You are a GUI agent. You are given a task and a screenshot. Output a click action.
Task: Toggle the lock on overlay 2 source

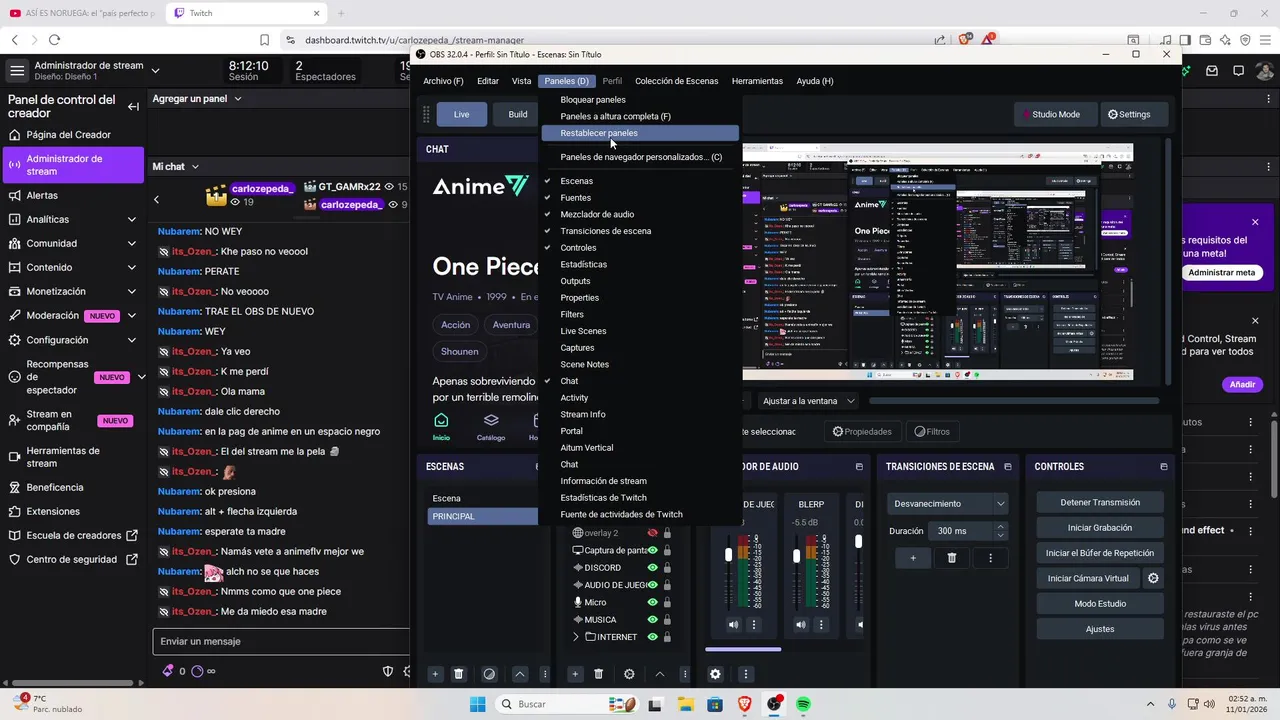point(667,533)
